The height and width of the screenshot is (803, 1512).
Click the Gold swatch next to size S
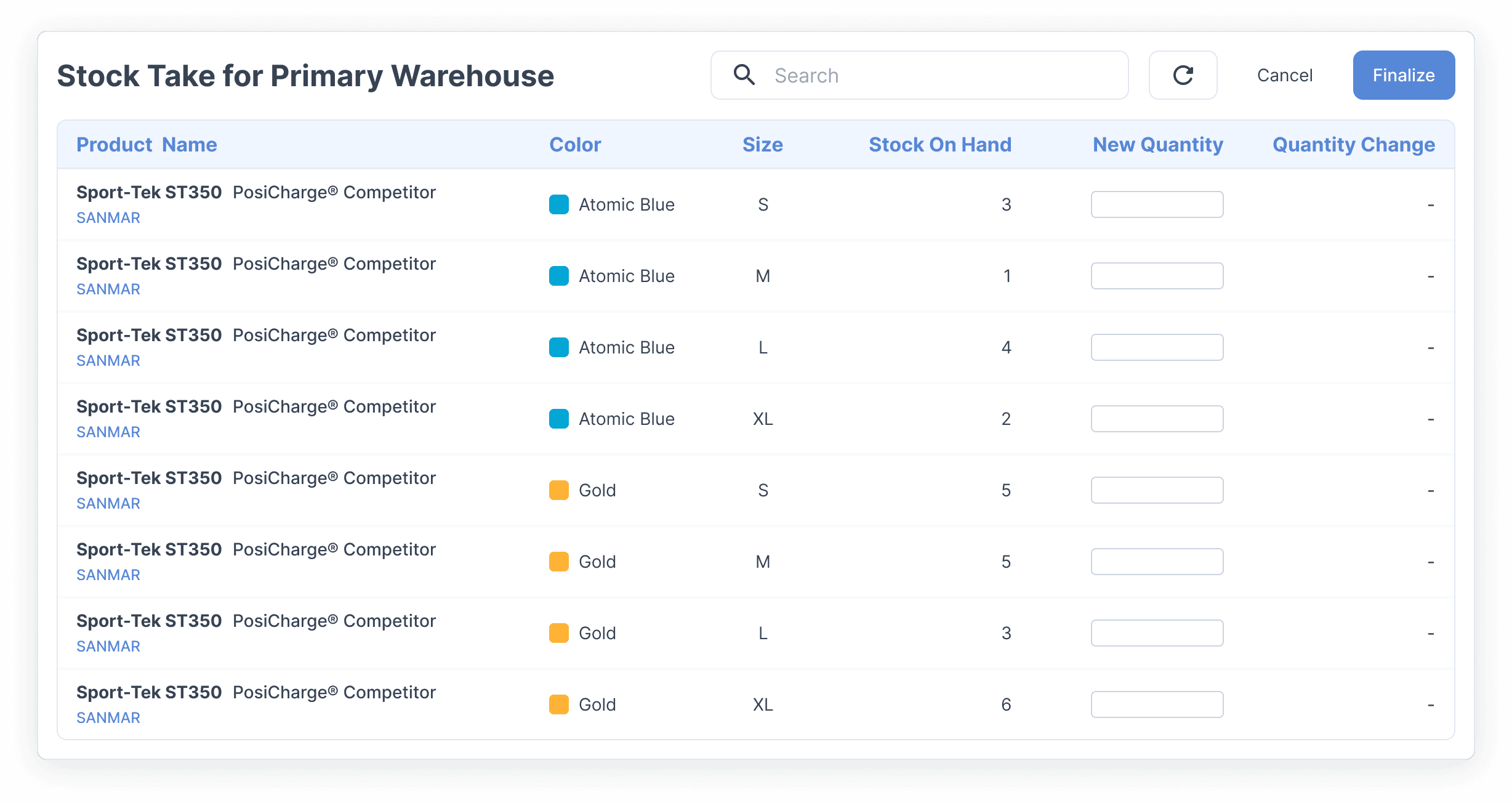(x=558, y=490)
